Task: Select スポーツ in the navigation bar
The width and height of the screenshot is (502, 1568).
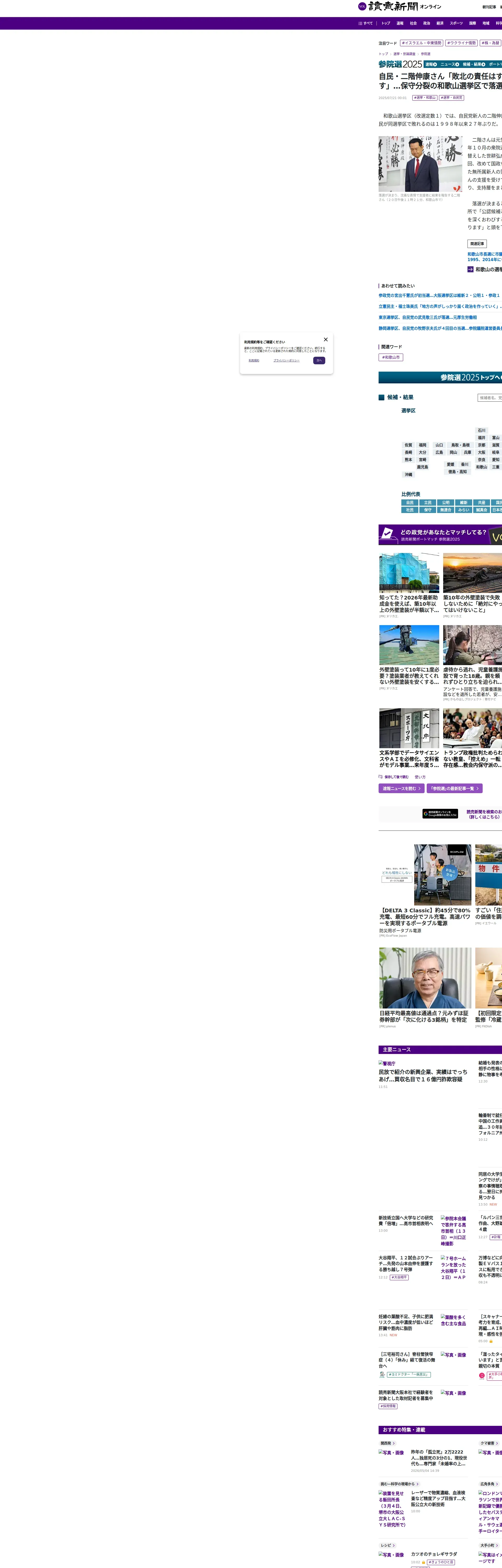Action: (x=456, y=23)
